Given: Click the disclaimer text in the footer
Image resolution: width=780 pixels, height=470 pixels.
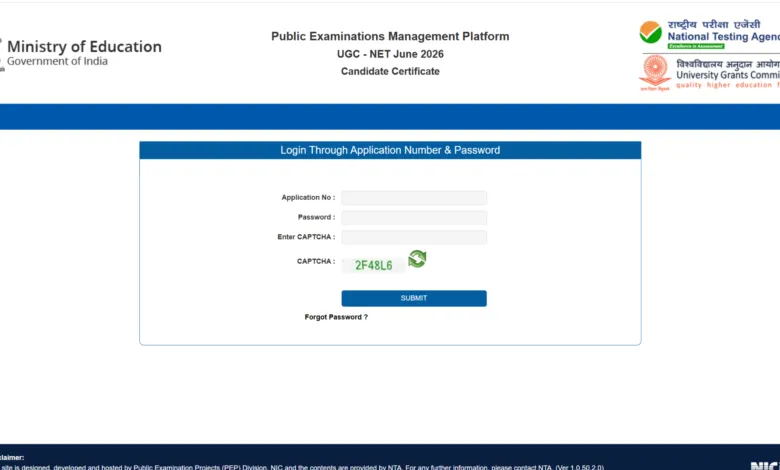Looking at the screenshot, I should [x=302, y=467].
